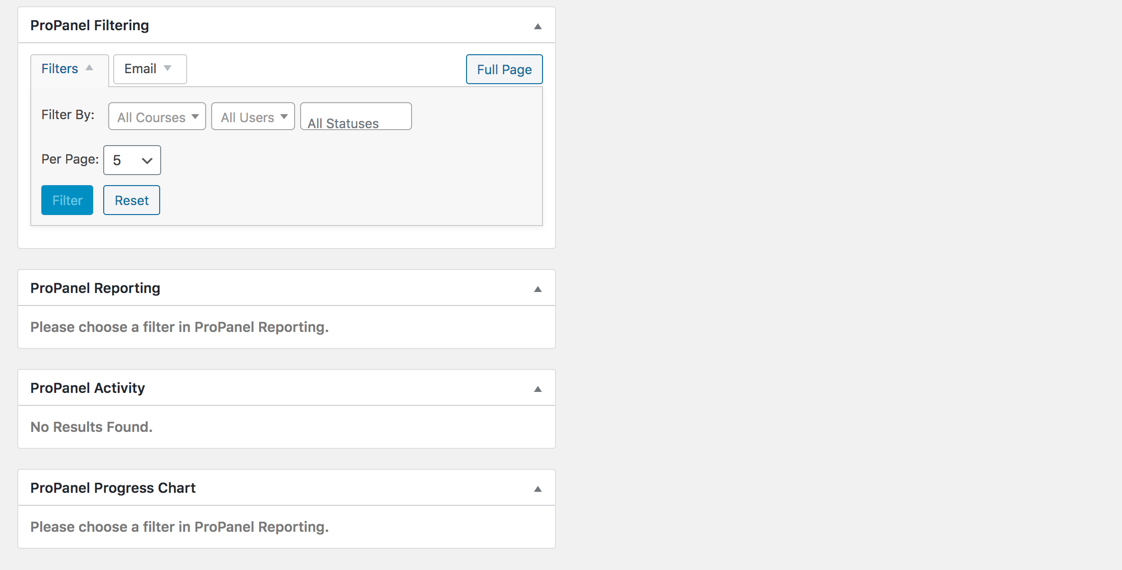Open the All Users dropdown
The height and width of the screenshot is (570, 1122).
click(253, 117)
